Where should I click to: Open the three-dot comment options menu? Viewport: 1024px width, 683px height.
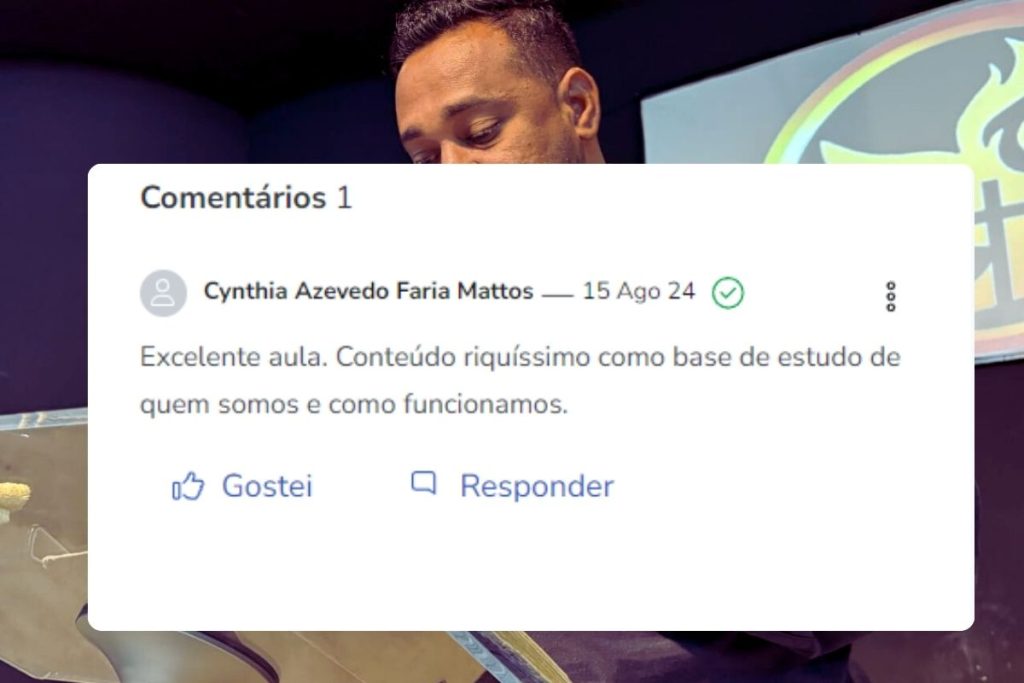tap(890, 296)
